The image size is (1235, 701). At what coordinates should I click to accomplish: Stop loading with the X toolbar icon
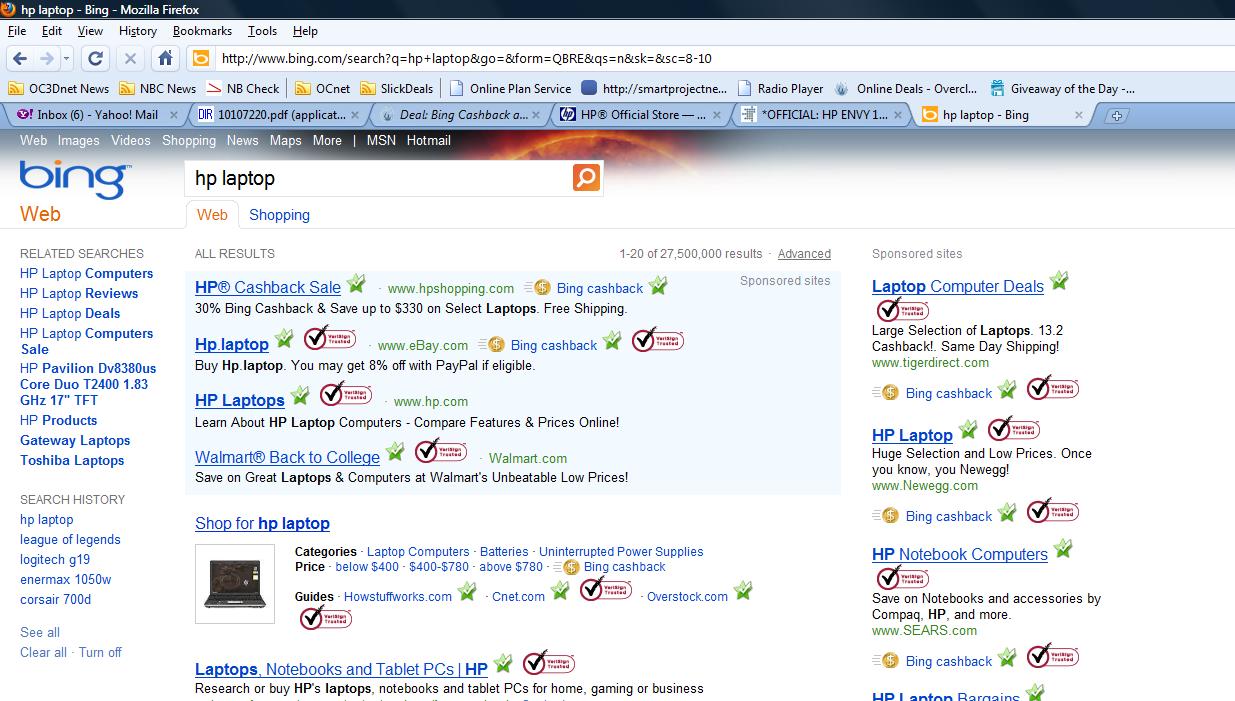pos(131,58)
